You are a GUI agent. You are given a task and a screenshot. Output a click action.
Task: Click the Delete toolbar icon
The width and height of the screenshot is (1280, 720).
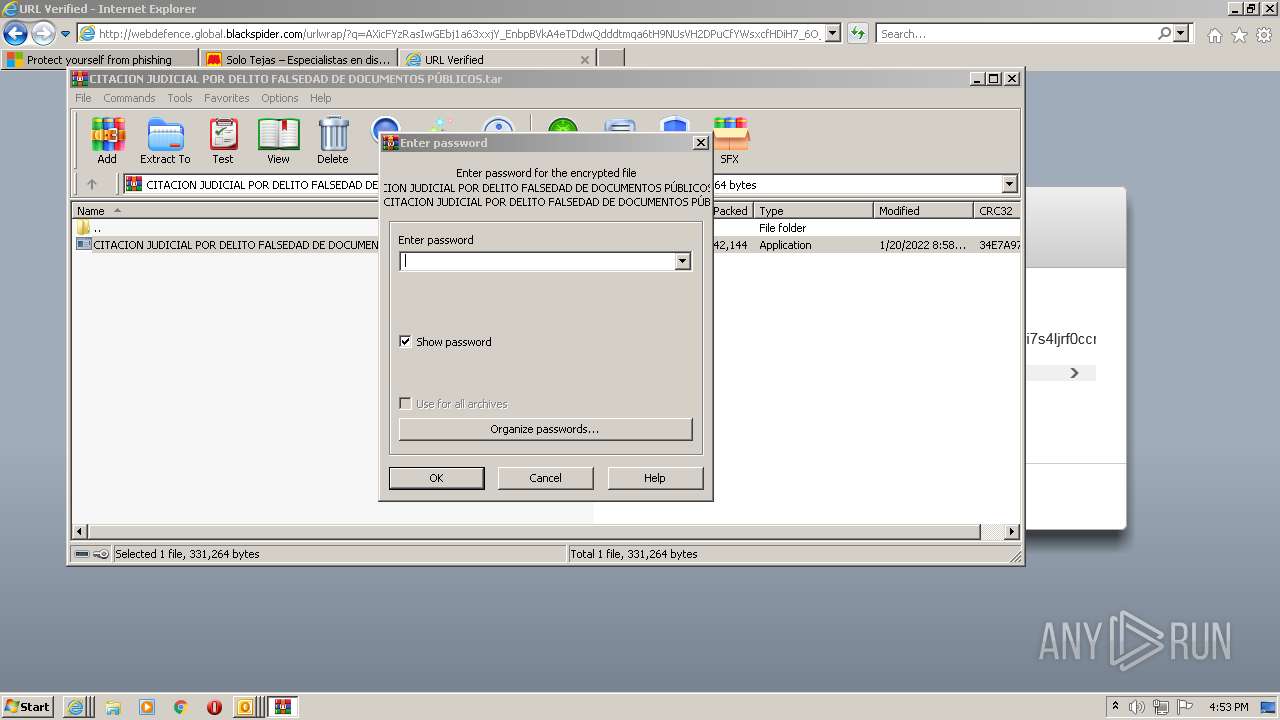click(x=333, y=141)
